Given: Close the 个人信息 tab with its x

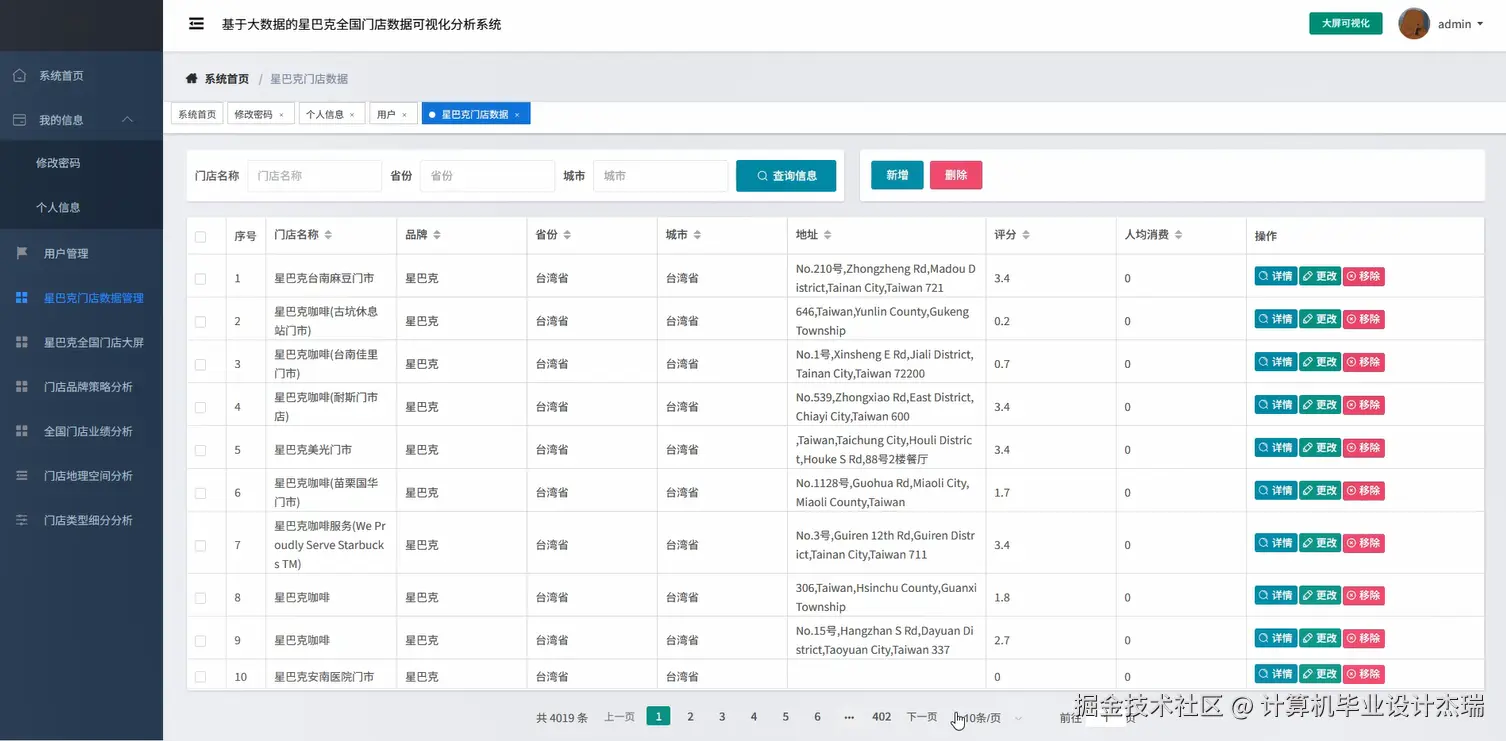Looking at the screenshot, I should pyautogui.click(x=352, y=115).
